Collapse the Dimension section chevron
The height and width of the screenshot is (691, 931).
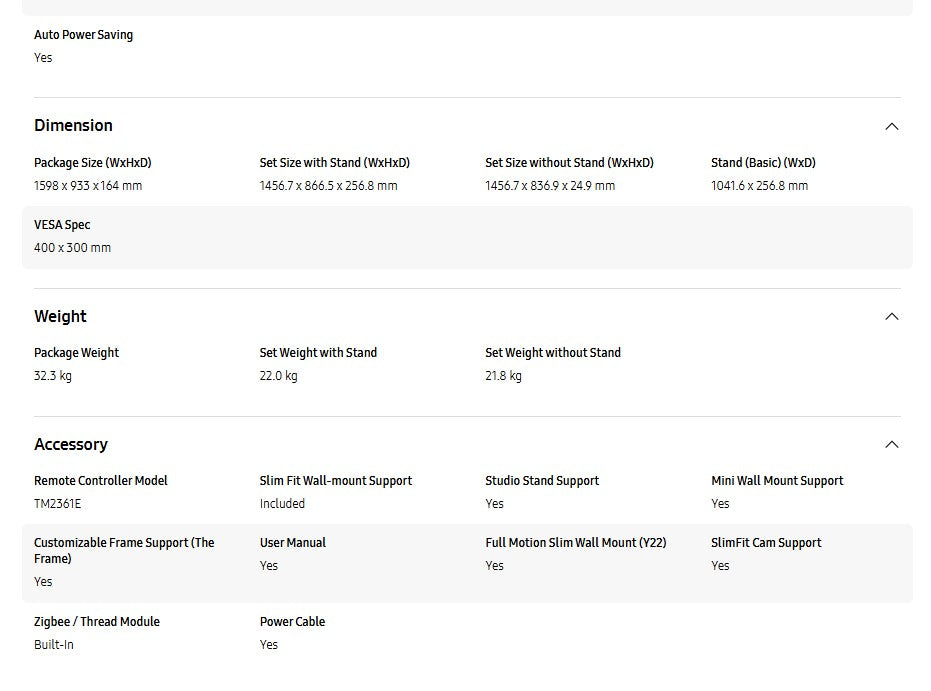(x=891, y=127)
